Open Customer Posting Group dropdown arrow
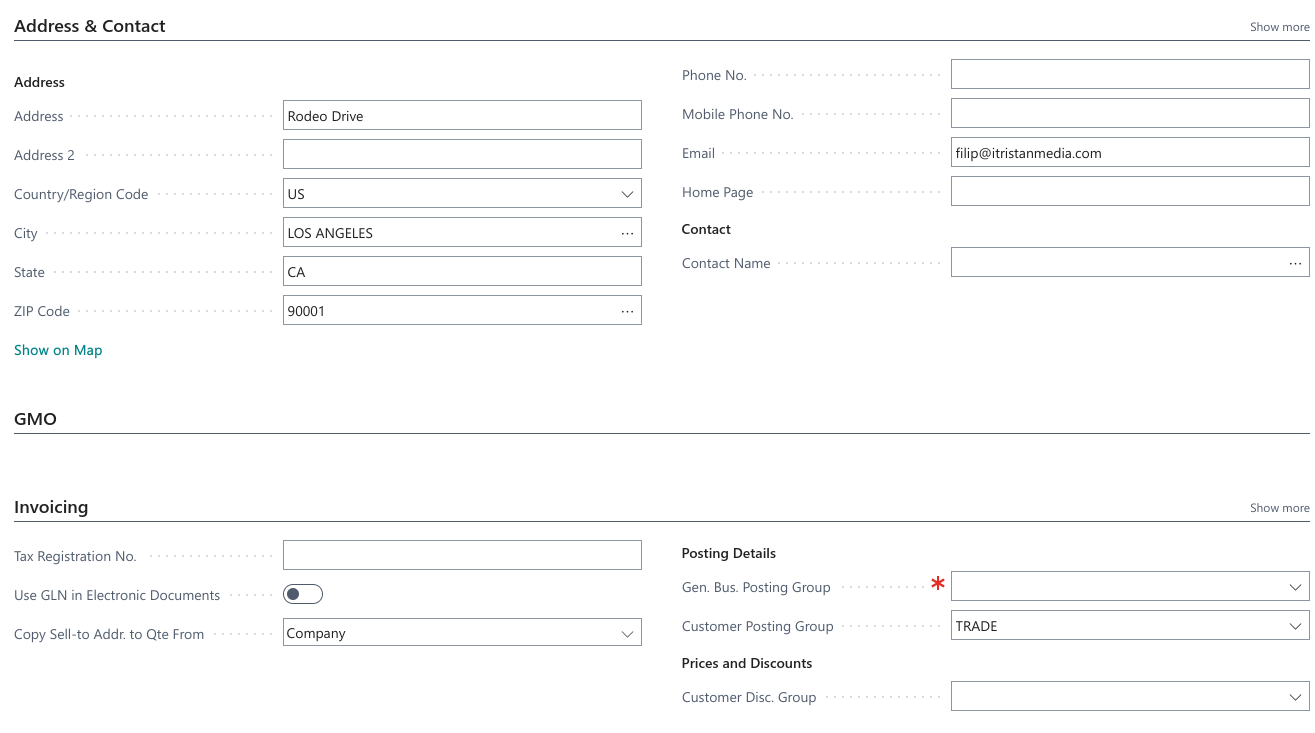Screen dimensions: 1315x733 click(1295, 626)
